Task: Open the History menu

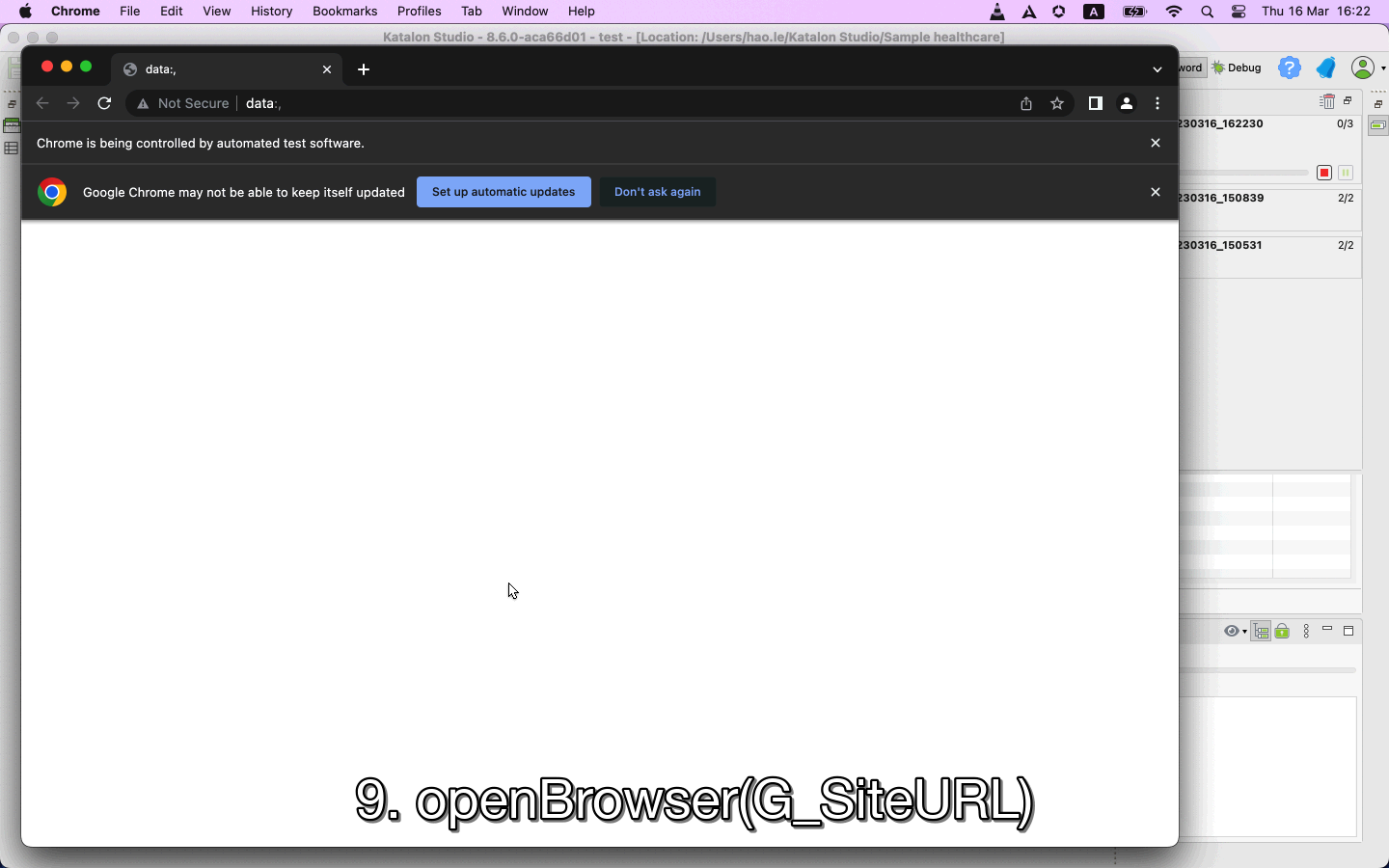Action: [x=271, y=12]
